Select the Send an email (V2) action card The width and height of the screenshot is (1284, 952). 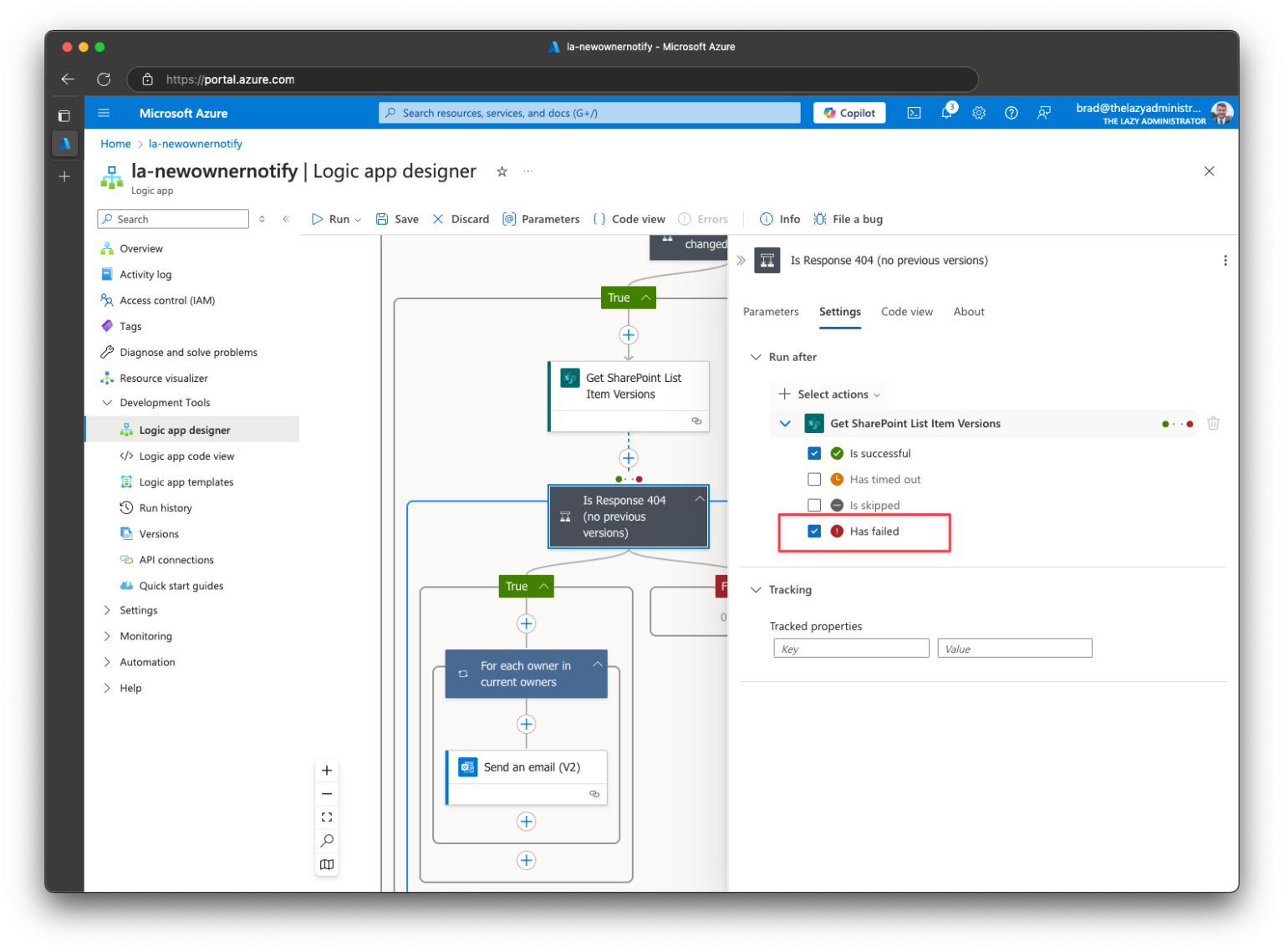coord(527,777)
